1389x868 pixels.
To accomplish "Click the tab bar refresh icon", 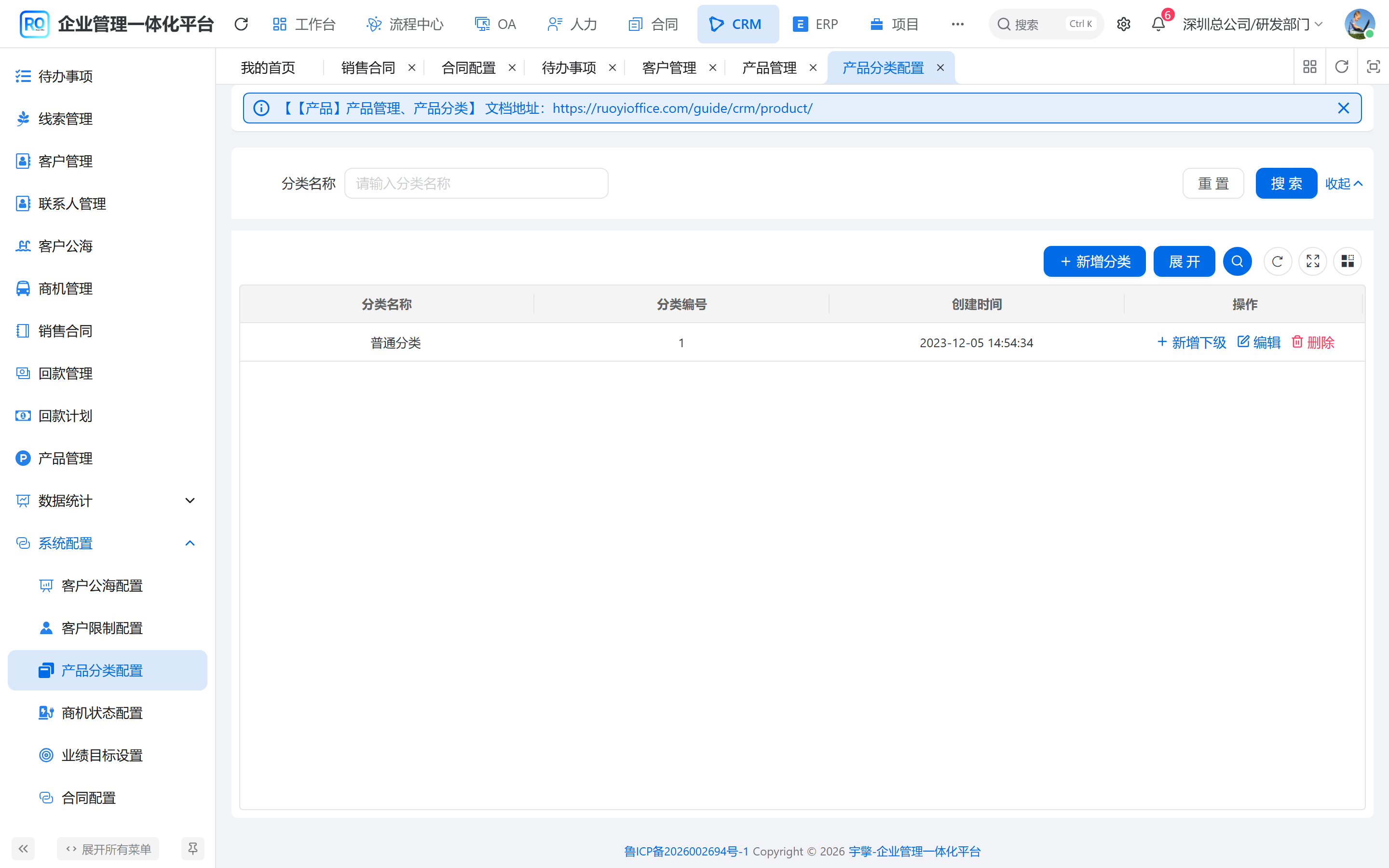I will click(x=1341, y=67).
